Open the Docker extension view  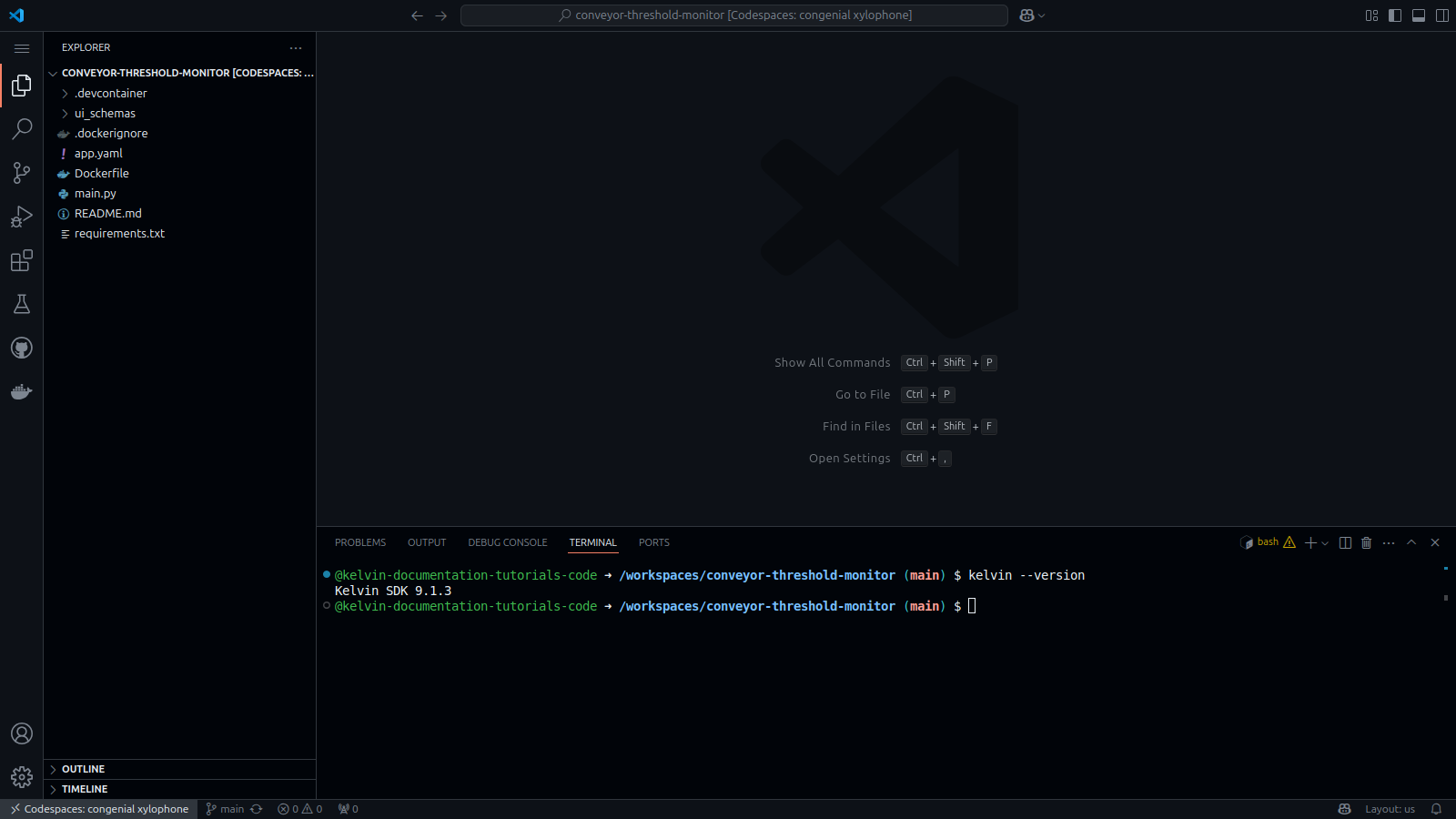(x=22, y=391)
